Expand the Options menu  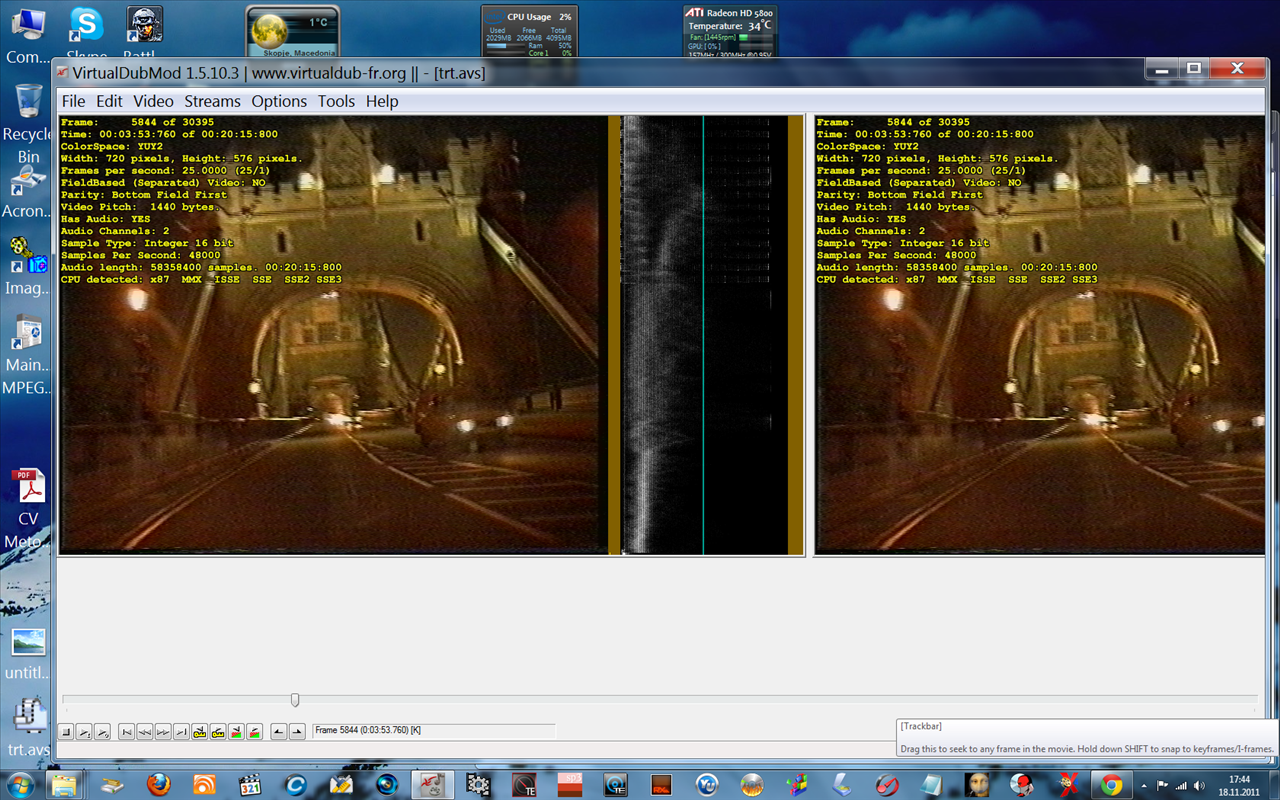pos(279,101)
